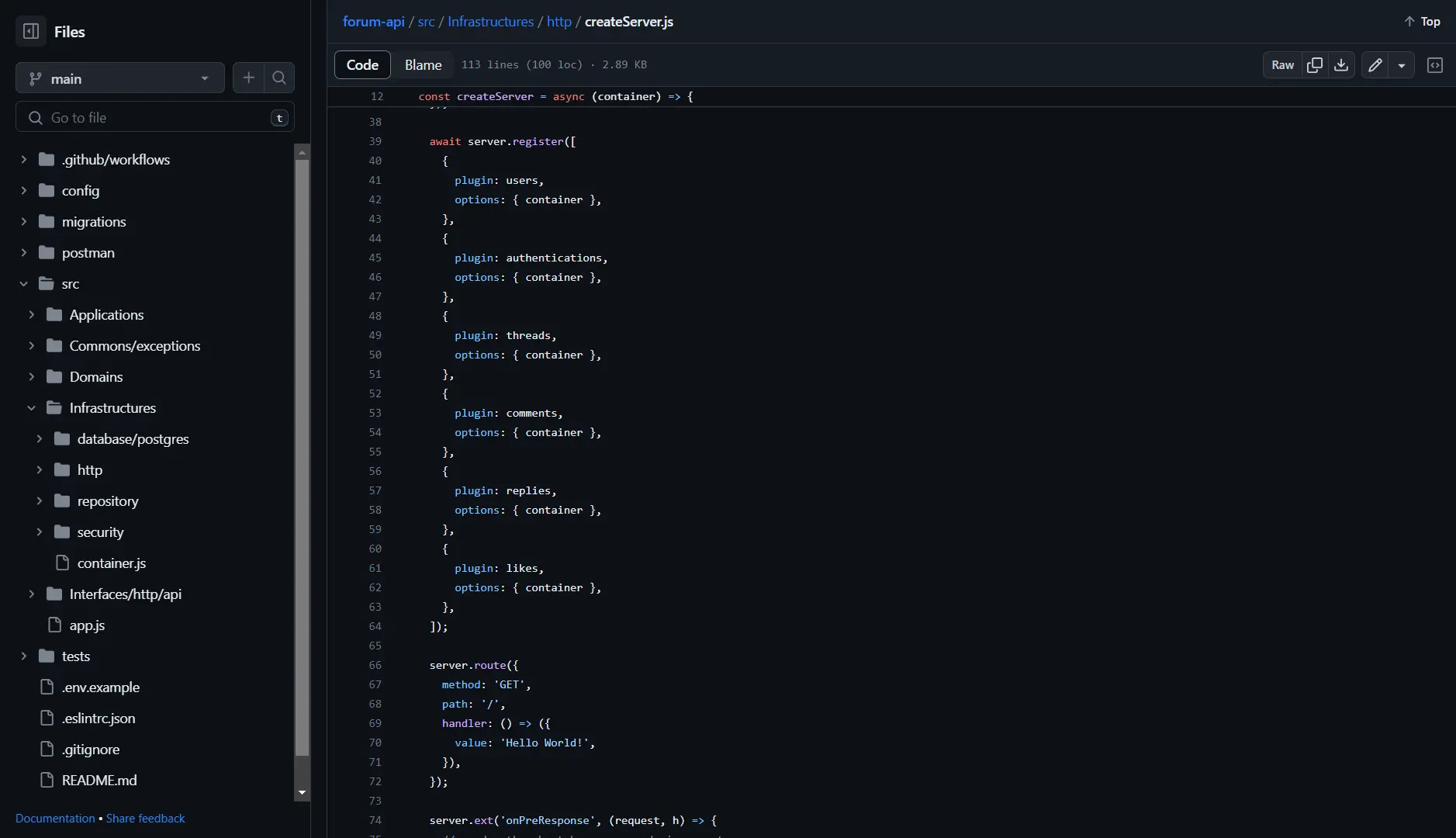Click the container.js file icon
The width and height of the screenshot is (1456, 838).
(62, 563)
